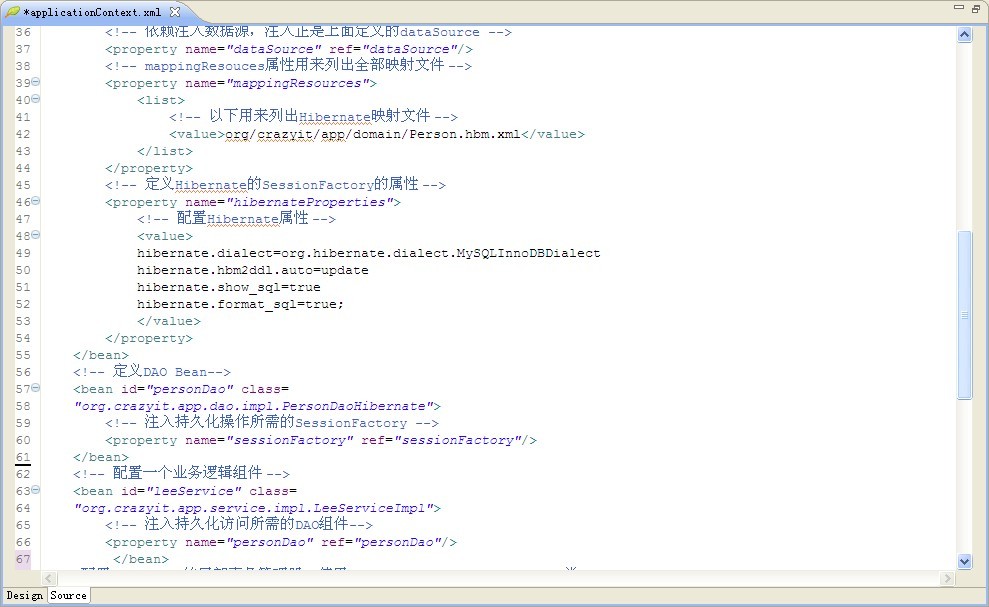Click the left arrow of the horizontal scrollbar
Viewport: 989px width, 607px height.
coord(47,577)
